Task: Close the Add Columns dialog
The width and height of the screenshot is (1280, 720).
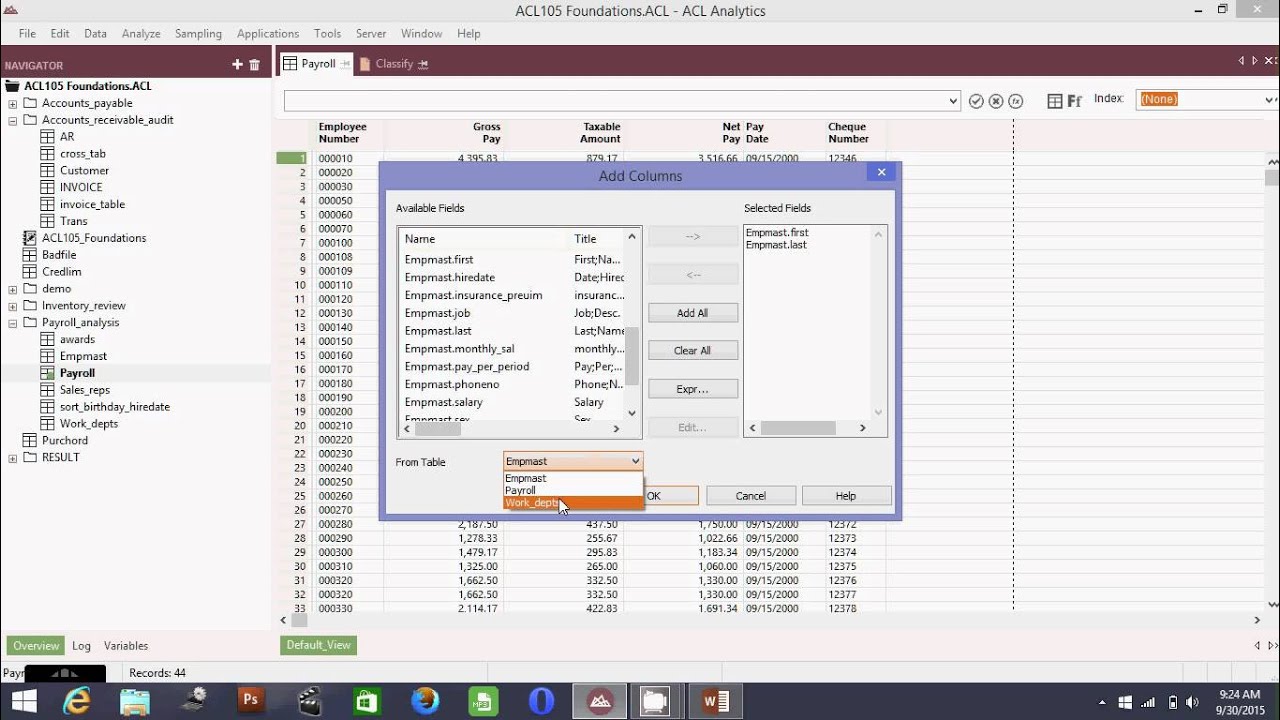Action: (x=881, y=172)
